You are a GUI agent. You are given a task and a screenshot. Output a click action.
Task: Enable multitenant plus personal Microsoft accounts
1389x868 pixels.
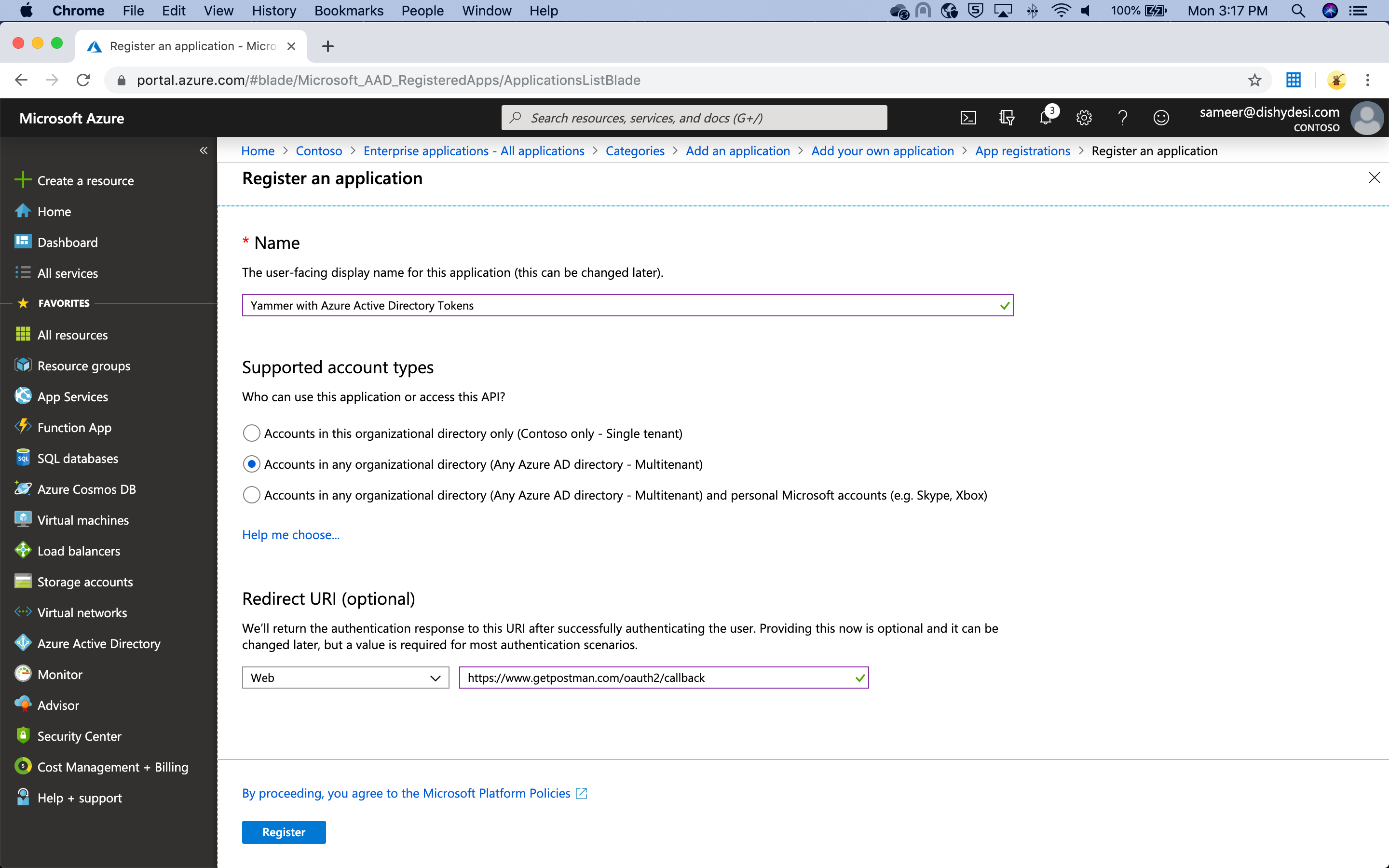pos(251,494)
